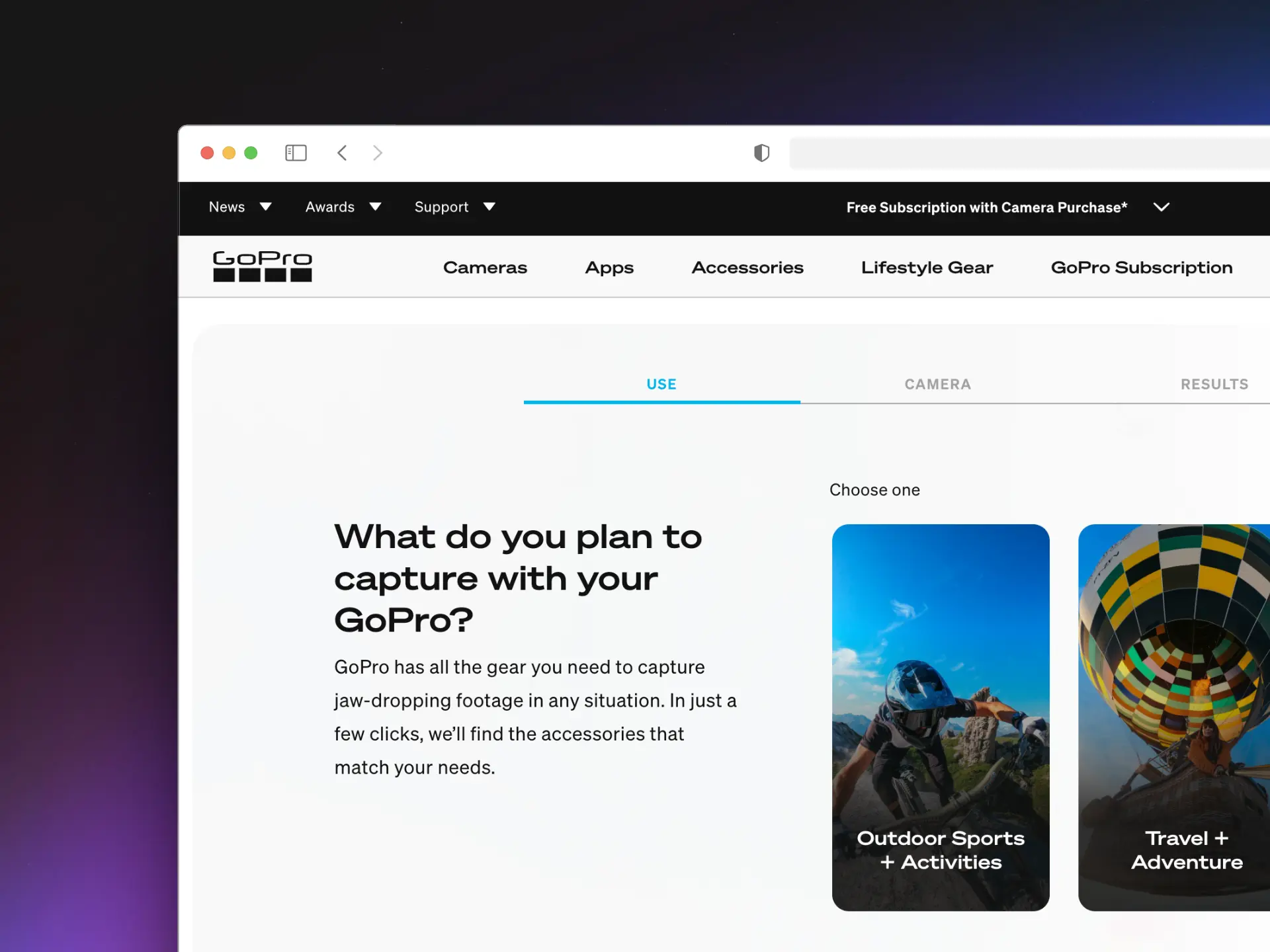Viewport: 1270px width, 952px height.
Task: Open the Cameras menu
Action: point(485,267)
